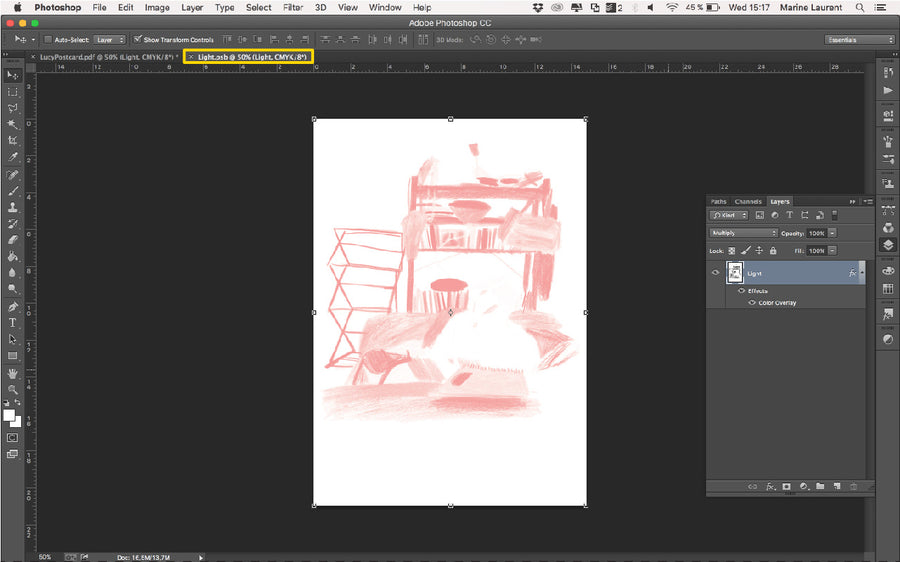The height and width of the screenshot is (562, 900).
Task: Open the Move tool preset picker arrow
Action: [x=33, y=40]
